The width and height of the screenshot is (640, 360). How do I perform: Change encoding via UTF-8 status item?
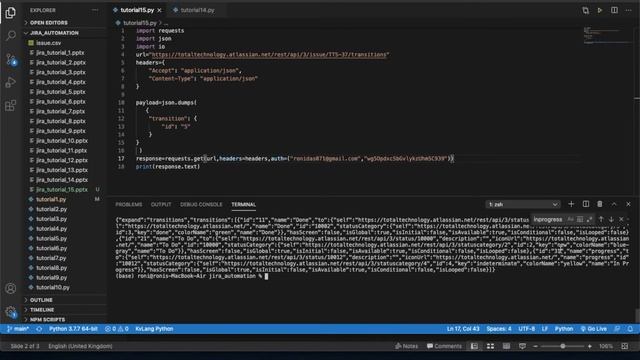527,329
